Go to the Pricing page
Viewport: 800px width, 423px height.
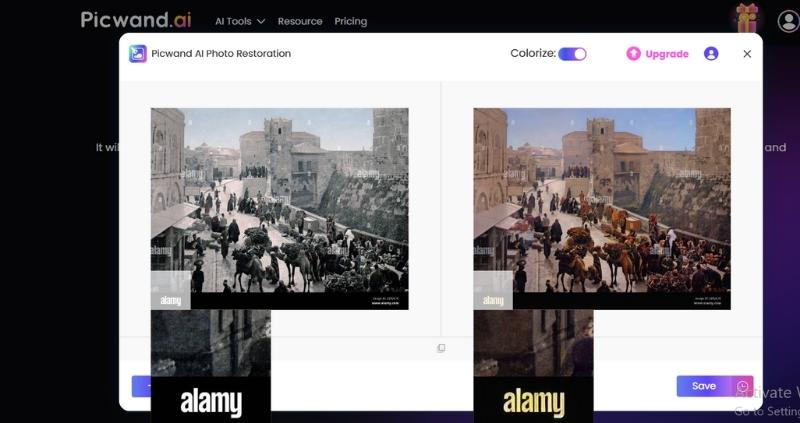coord(351,21)
